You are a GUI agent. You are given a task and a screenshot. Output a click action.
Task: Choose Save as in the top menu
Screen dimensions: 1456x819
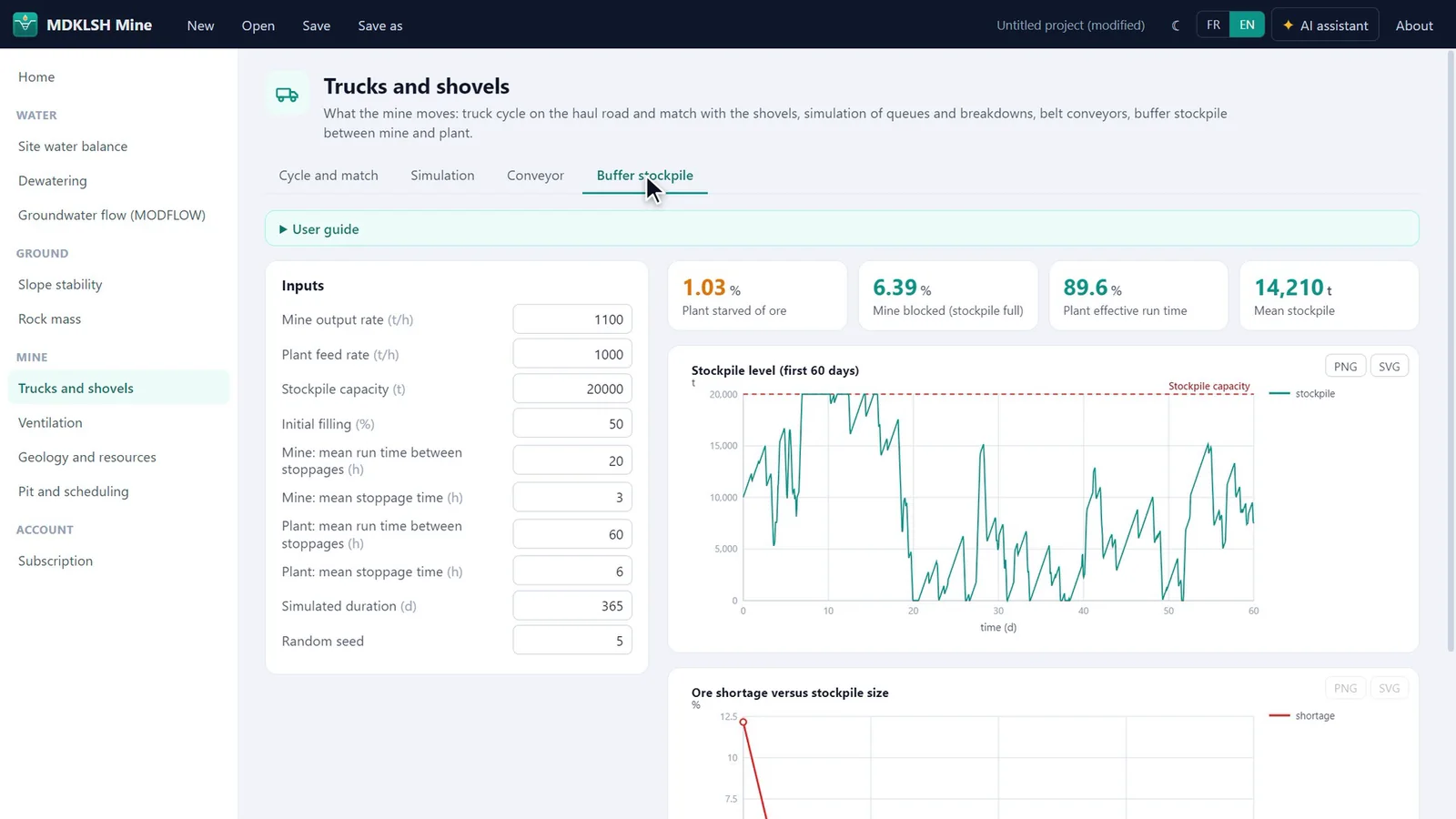tap(380, 25)
